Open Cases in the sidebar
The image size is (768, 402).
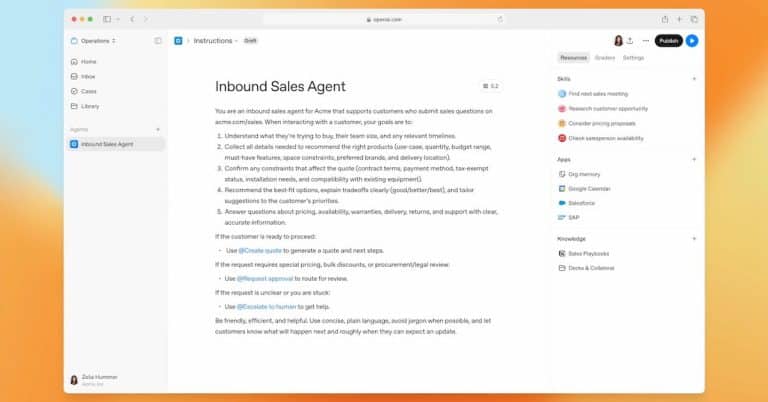tap(84, 91)
